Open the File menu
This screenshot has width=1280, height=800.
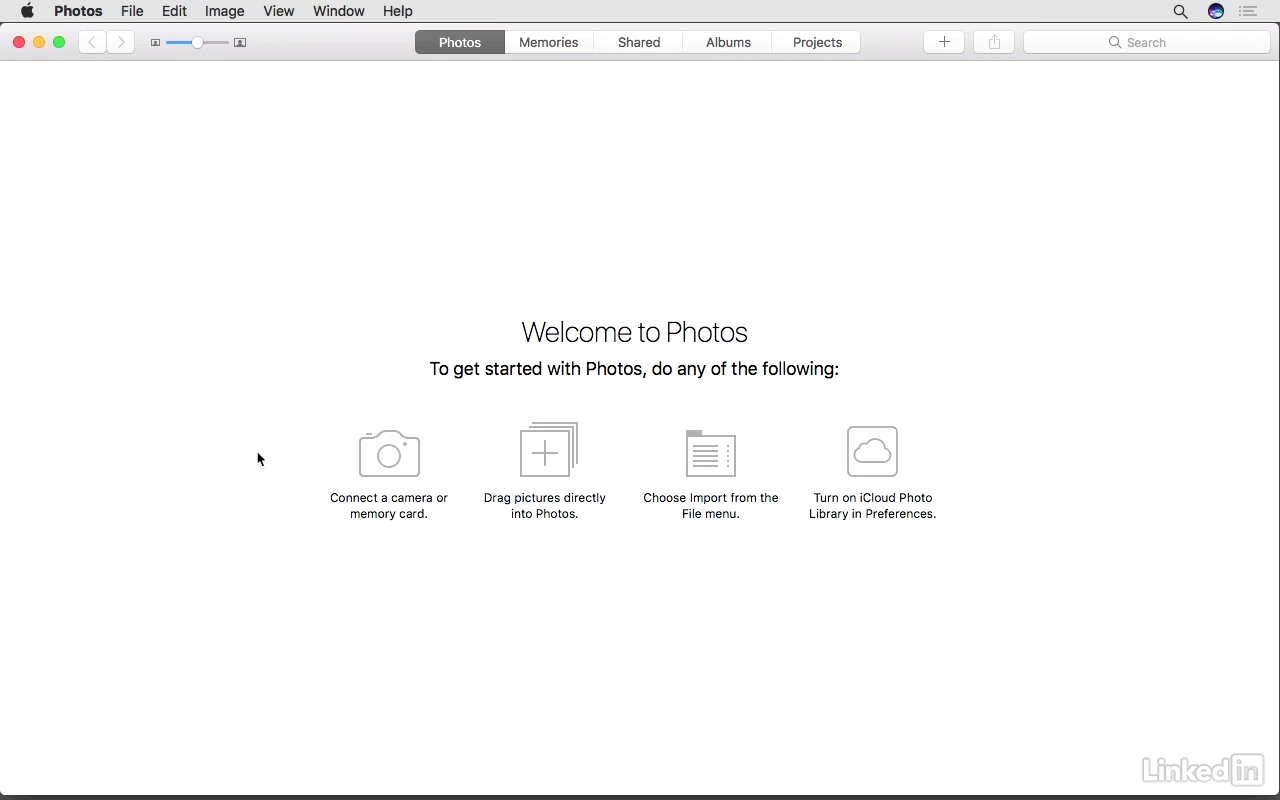132,11
